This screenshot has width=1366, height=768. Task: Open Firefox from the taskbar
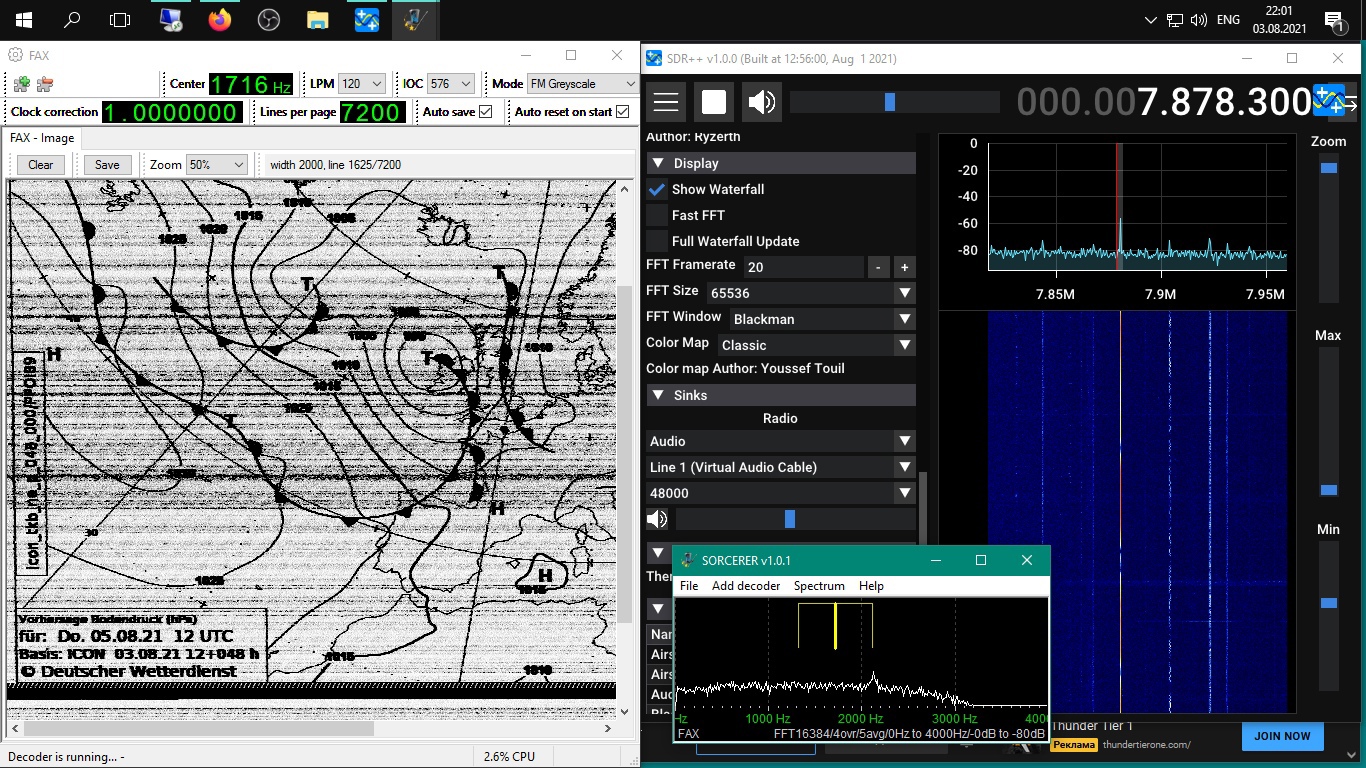click(x=219, y=20)
